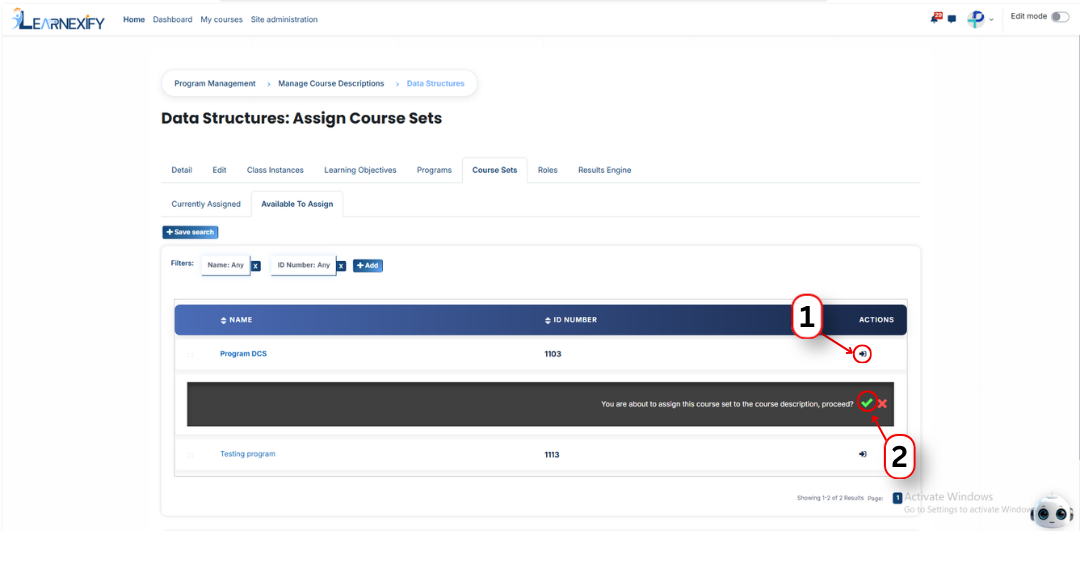Go to page 1 in the pagination

[x=897, y=498]
